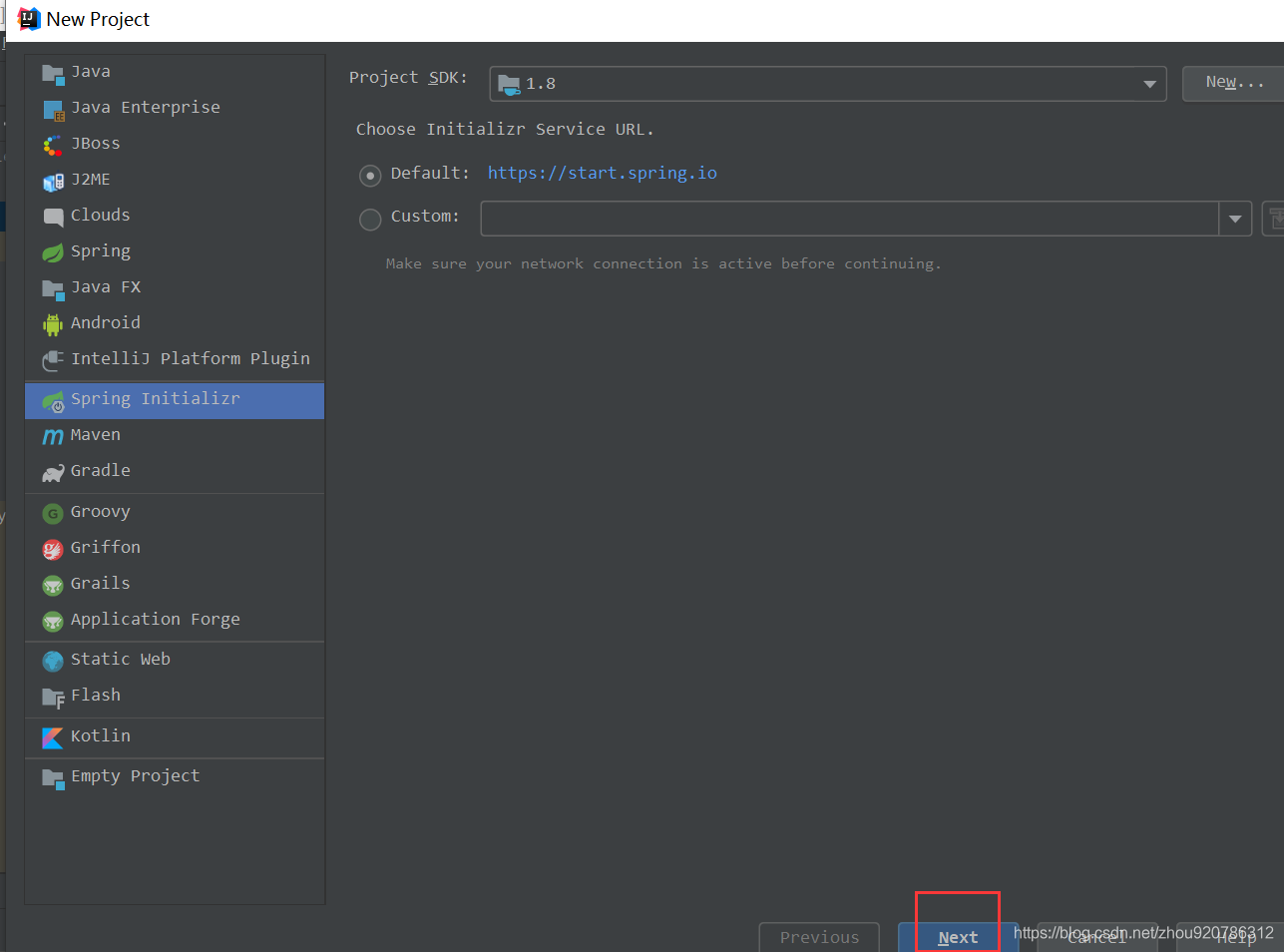Click the J2ME icon
1284x952 pixels.
coord(53,181)
